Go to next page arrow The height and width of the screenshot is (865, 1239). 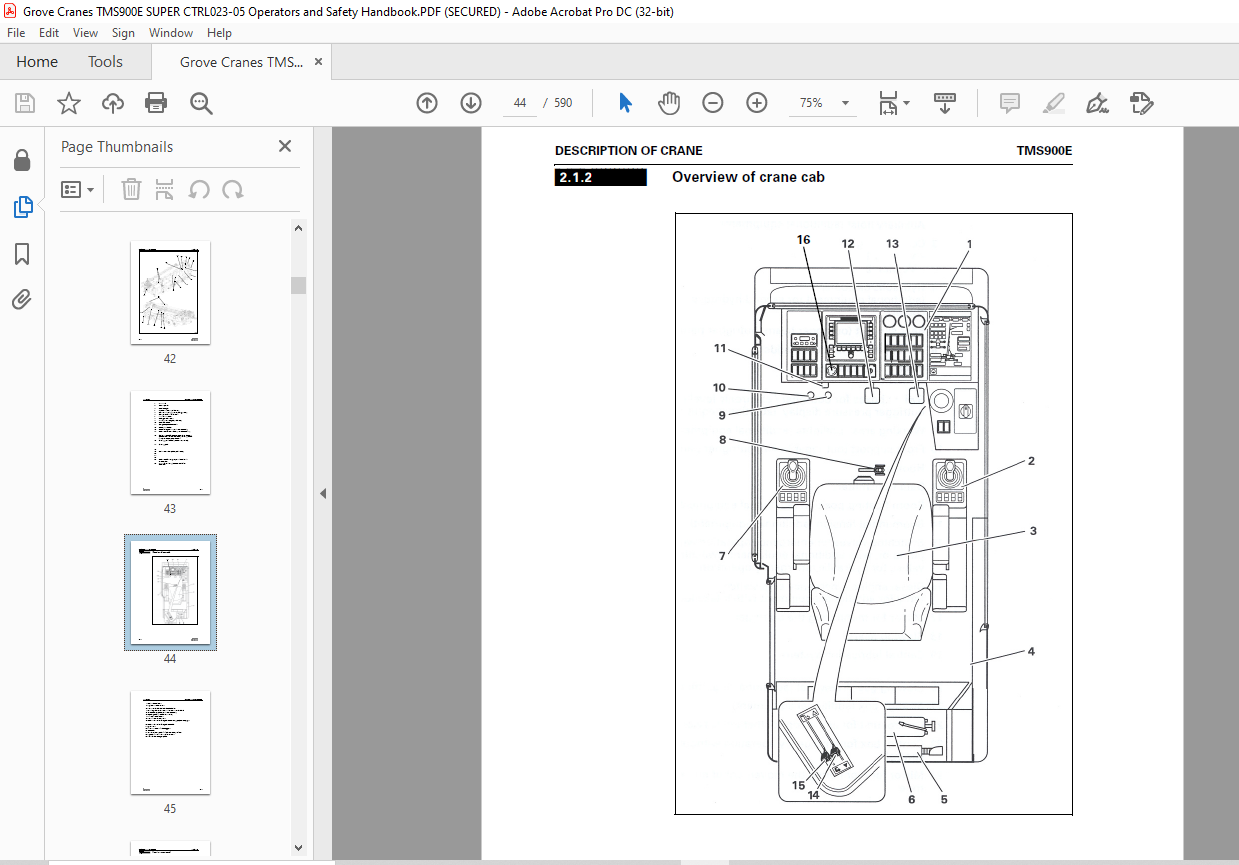tap(471, 103)
